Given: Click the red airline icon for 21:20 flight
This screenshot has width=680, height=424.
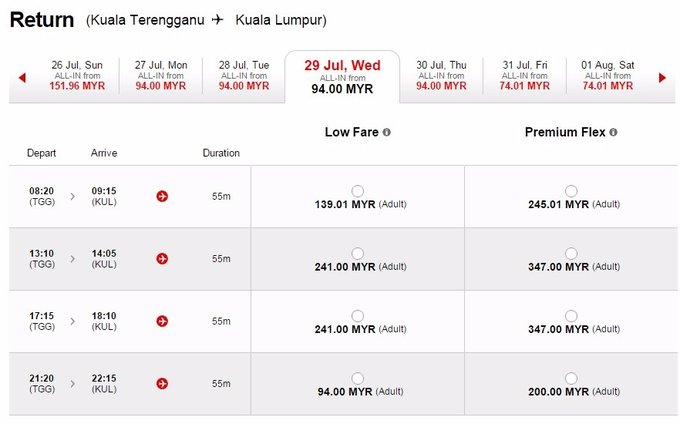Looking at the screenshot, I should [162, 383].
